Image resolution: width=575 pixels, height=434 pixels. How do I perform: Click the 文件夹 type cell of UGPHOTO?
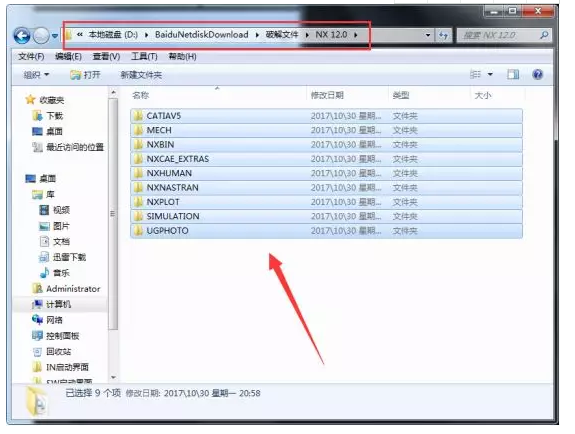pos(405,231)
